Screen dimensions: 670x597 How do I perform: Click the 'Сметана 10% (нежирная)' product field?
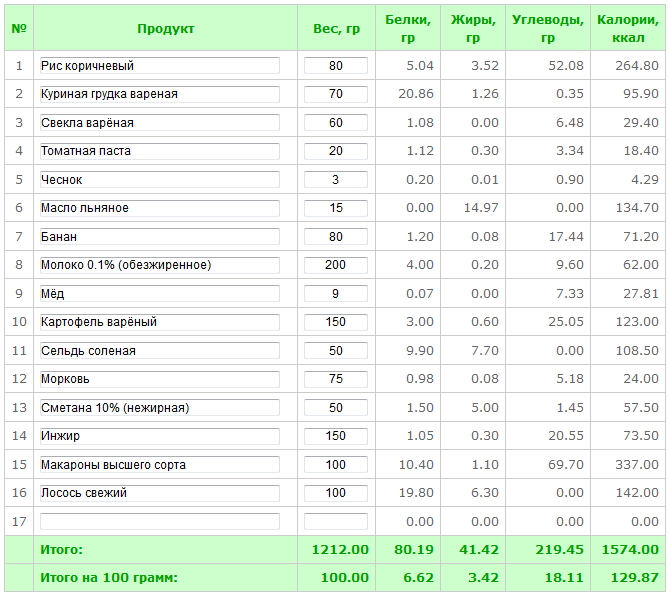tap(160, 408)
